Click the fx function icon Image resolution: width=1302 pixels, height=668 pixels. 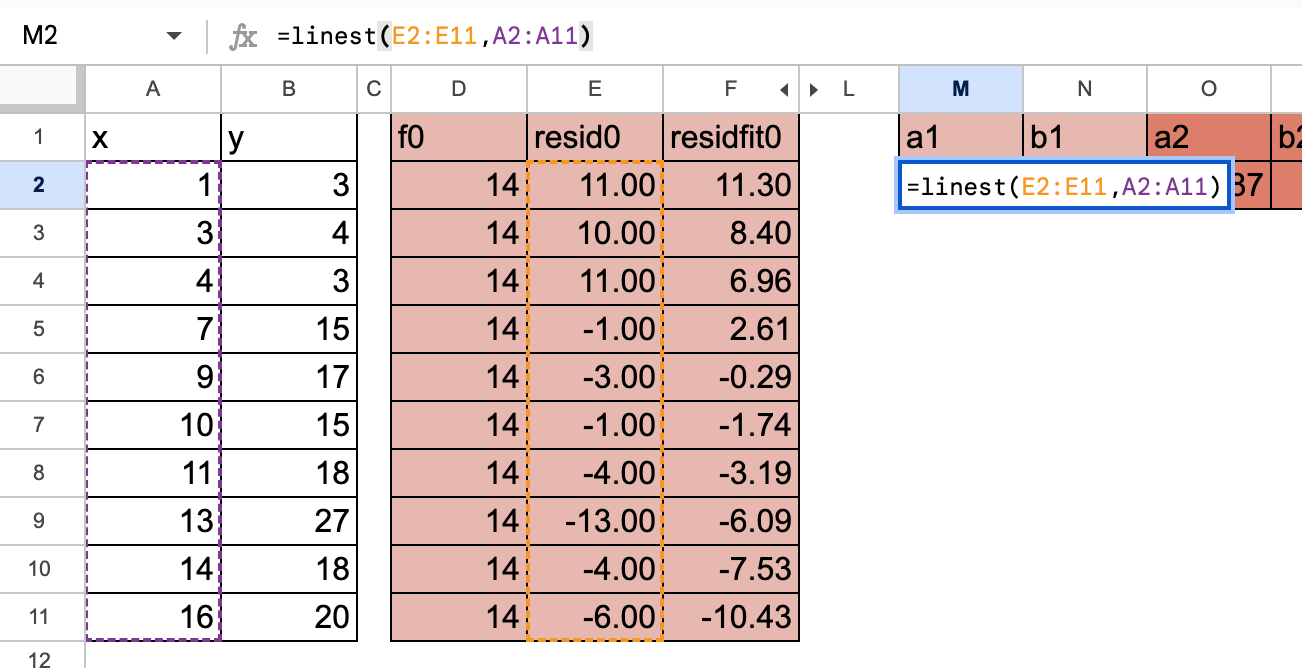point(241,37)
